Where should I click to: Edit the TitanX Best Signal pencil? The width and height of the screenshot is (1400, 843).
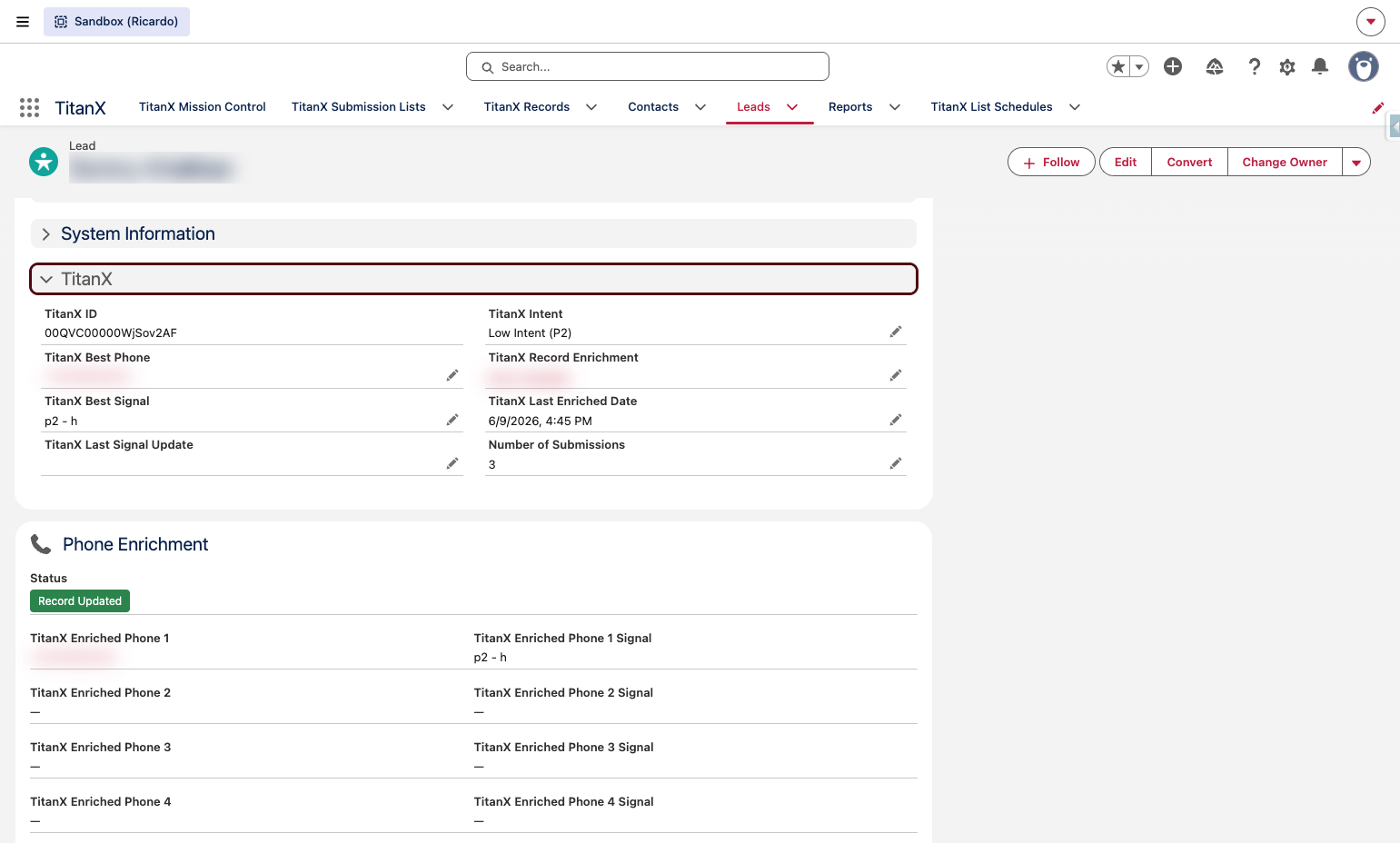coord(452,420)
